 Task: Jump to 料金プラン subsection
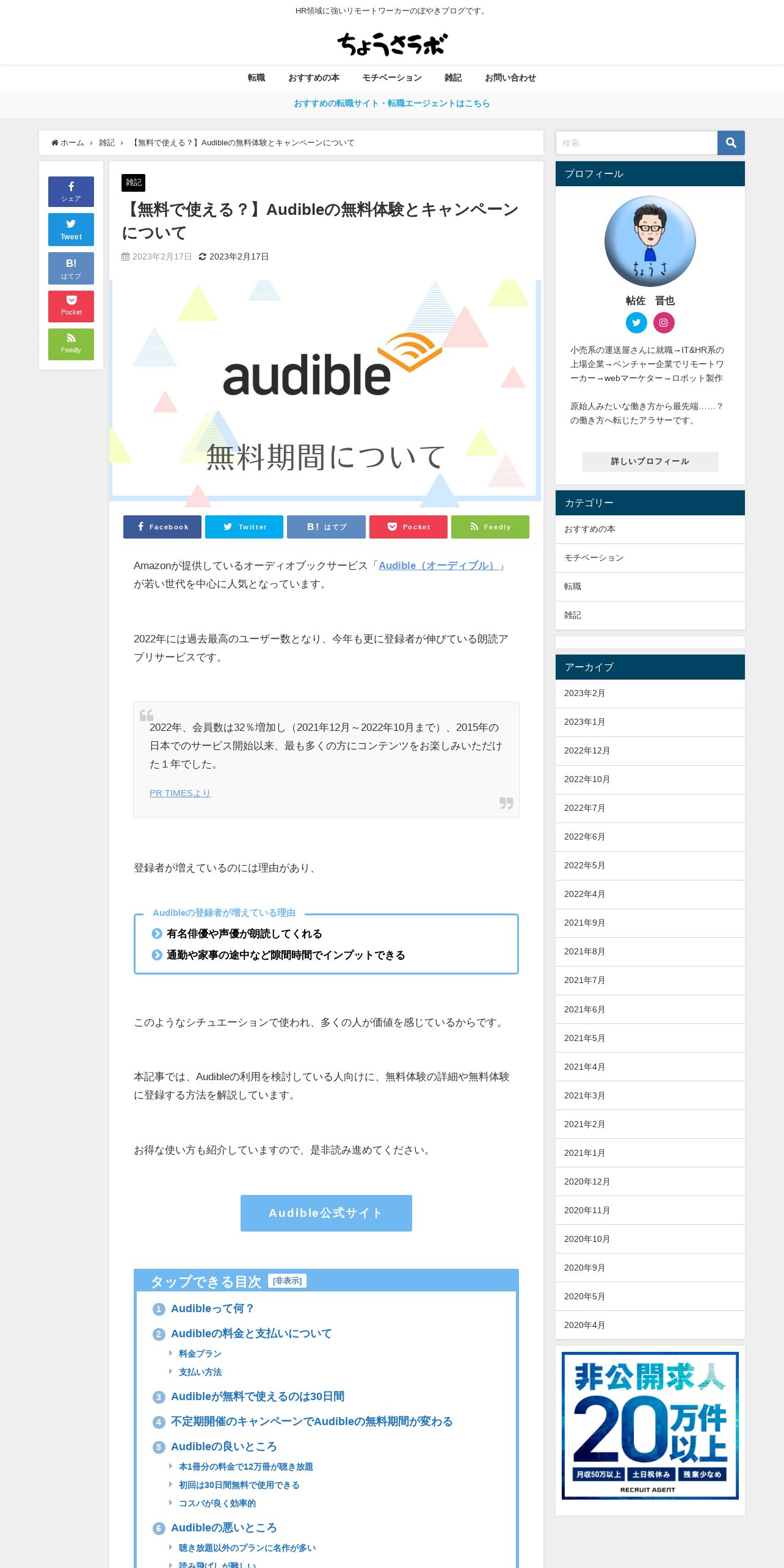point(200,1354)
